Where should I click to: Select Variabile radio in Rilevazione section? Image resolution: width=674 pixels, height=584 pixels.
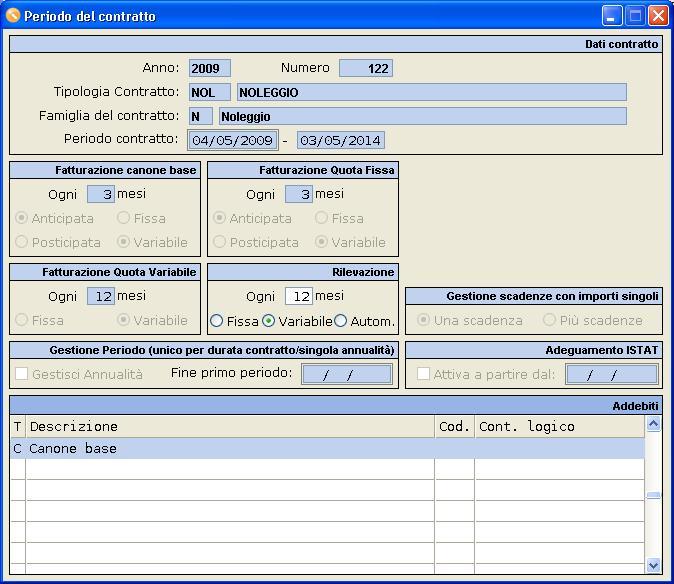tap(269, 321)
